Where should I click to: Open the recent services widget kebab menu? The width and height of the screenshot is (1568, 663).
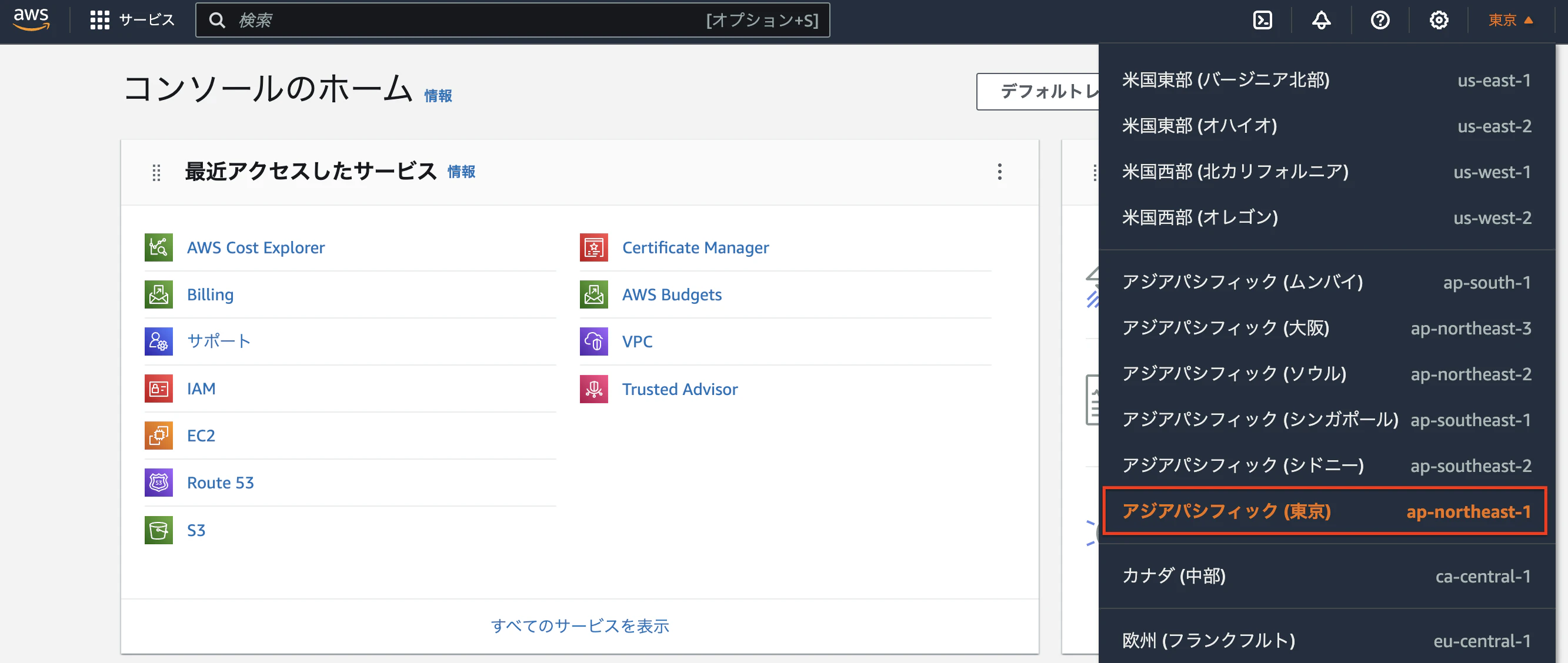click(999, 172)
